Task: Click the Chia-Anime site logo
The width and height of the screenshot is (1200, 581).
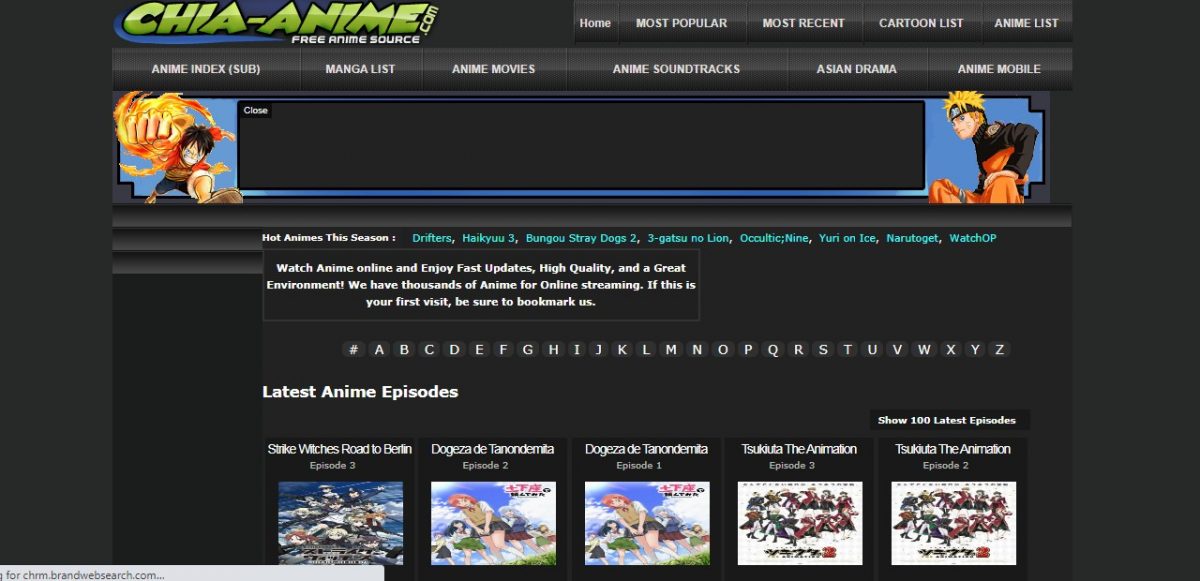Action: click(280, 22)
